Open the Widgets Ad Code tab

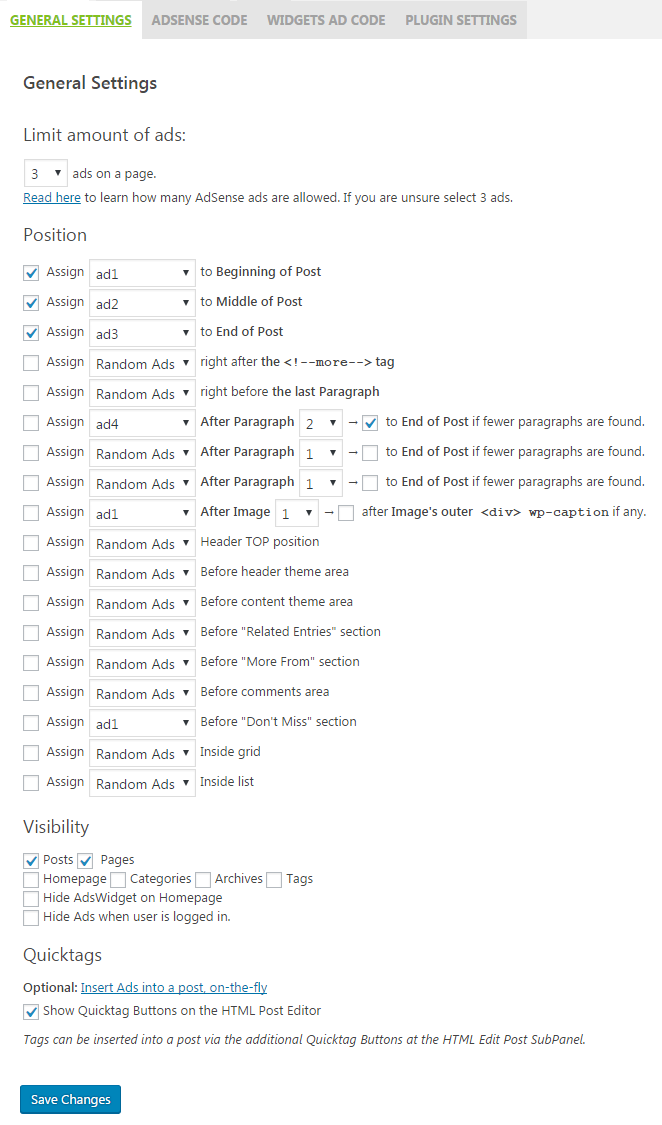point(326,20)
